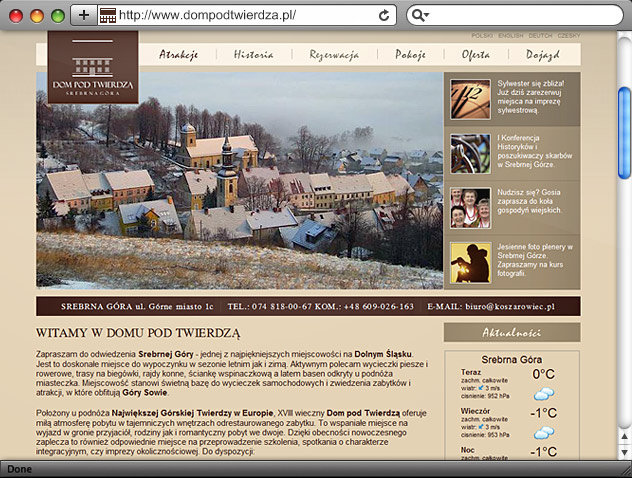Click the address SREBRNA GÓRA ul. Górne miasto 1c
Viewport: 632px width, 478px height.
click(137, 306)
